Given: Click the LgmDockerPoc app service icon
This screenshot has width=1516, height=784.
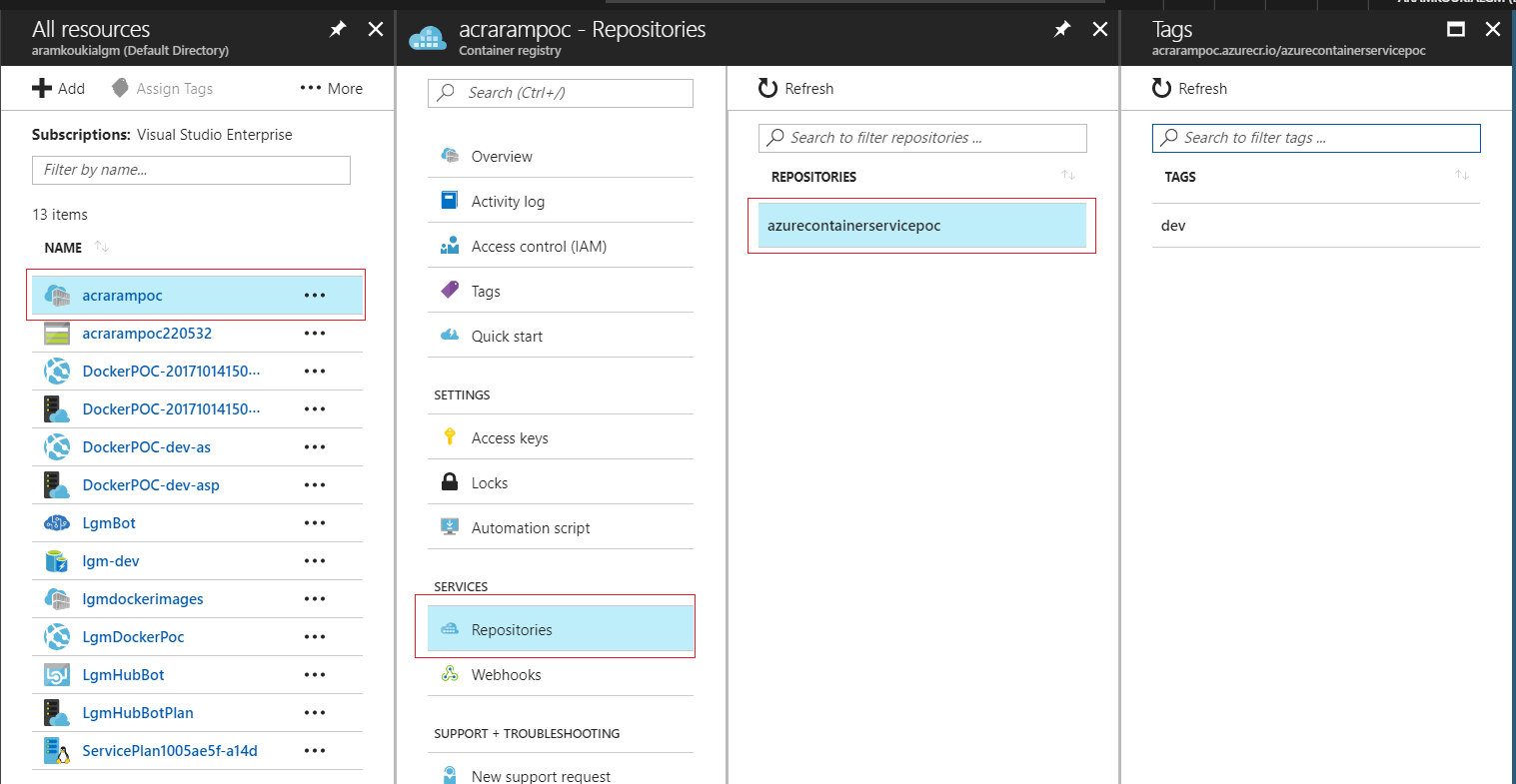Looking at the screenshot, I should coord(57,637).
